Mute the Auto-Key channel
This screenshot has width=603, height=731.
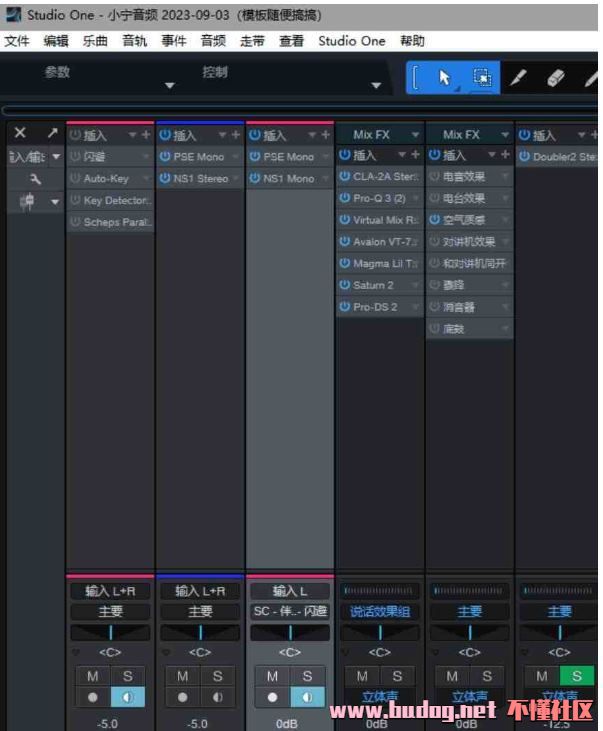pyautogui.click(x=93, y=676)
